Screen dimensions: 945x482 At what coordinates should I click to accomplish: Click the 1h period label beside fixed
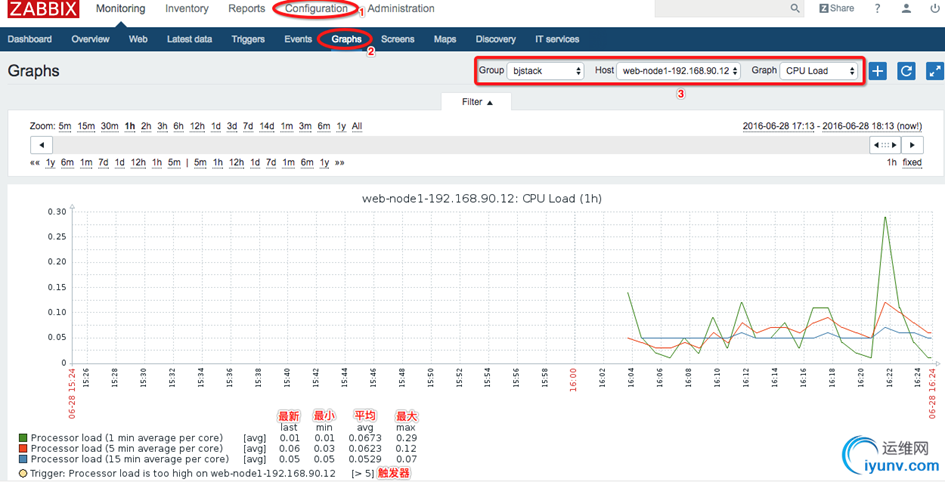pos(891,163)
